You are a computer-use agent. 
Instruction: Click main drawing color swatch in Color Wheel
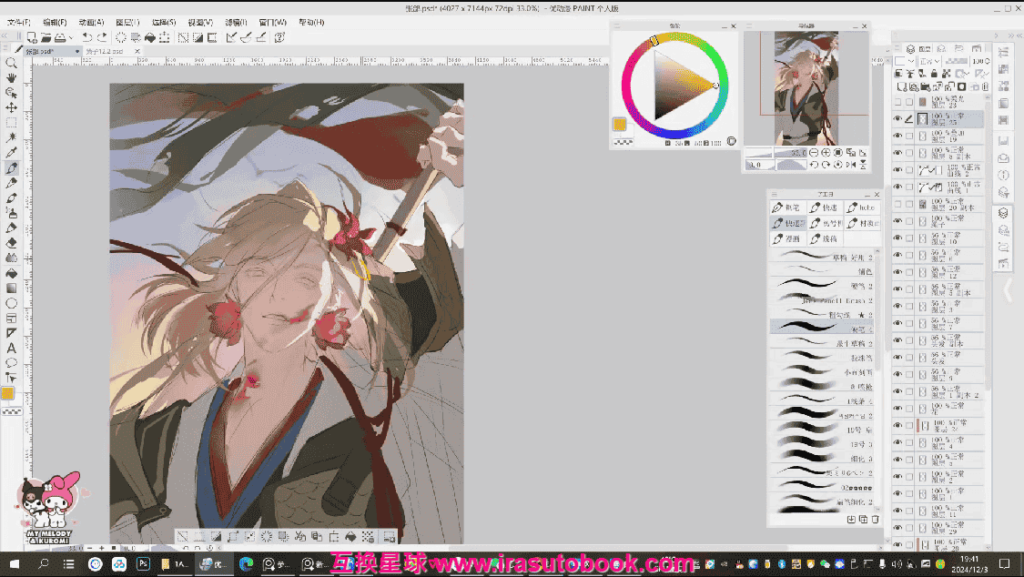pyautogui.click(x=619, y=124)
